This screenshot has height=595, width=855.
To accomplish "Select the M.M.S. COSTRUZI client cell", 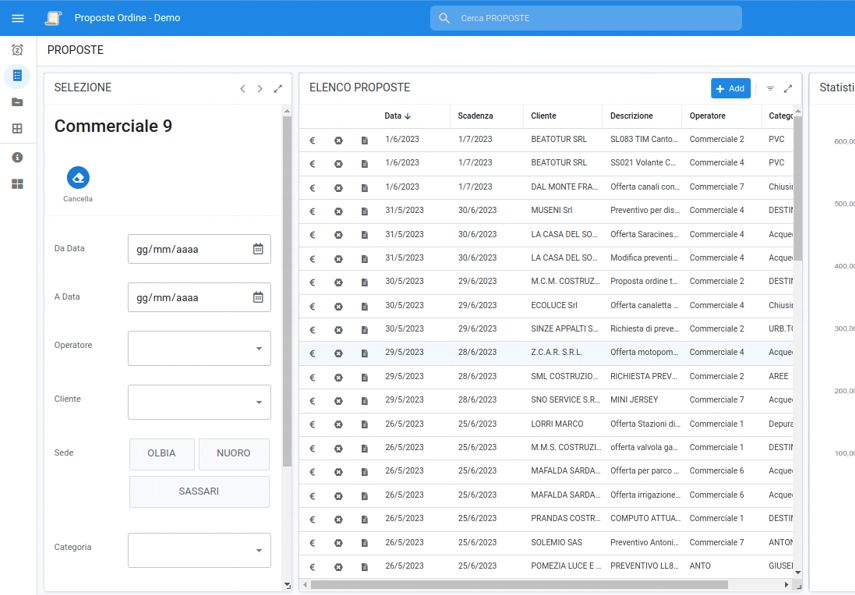I will (x=566, y=447).
